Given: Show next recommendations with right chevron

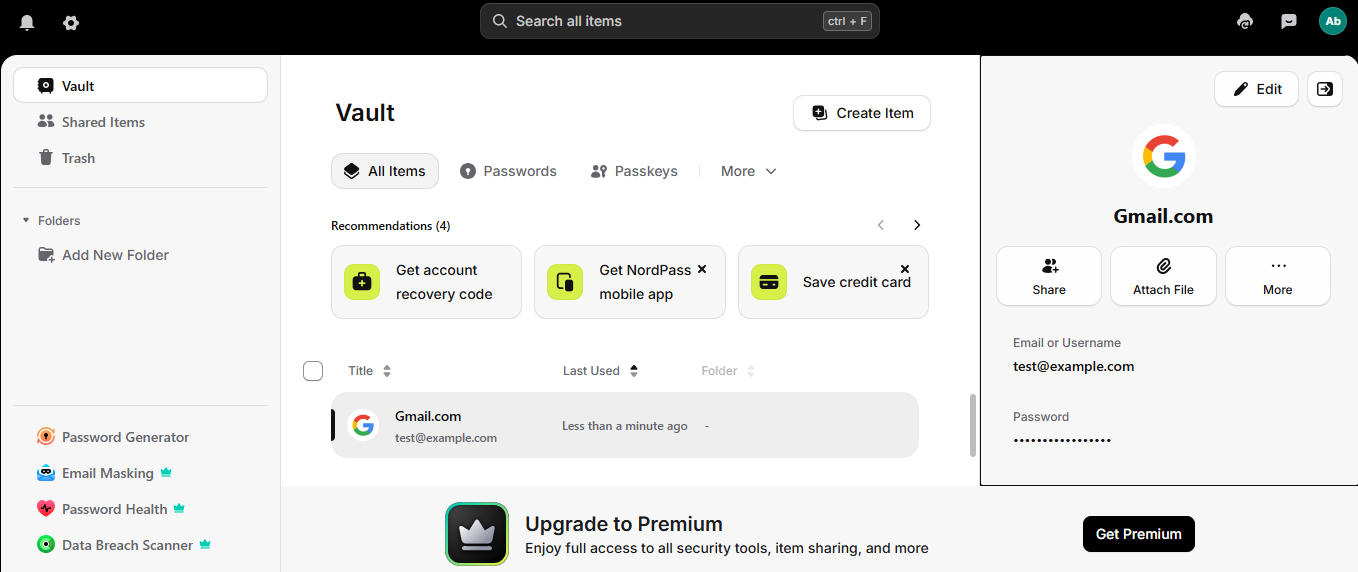Looking at the screenshot, I should tap(917, 225).
